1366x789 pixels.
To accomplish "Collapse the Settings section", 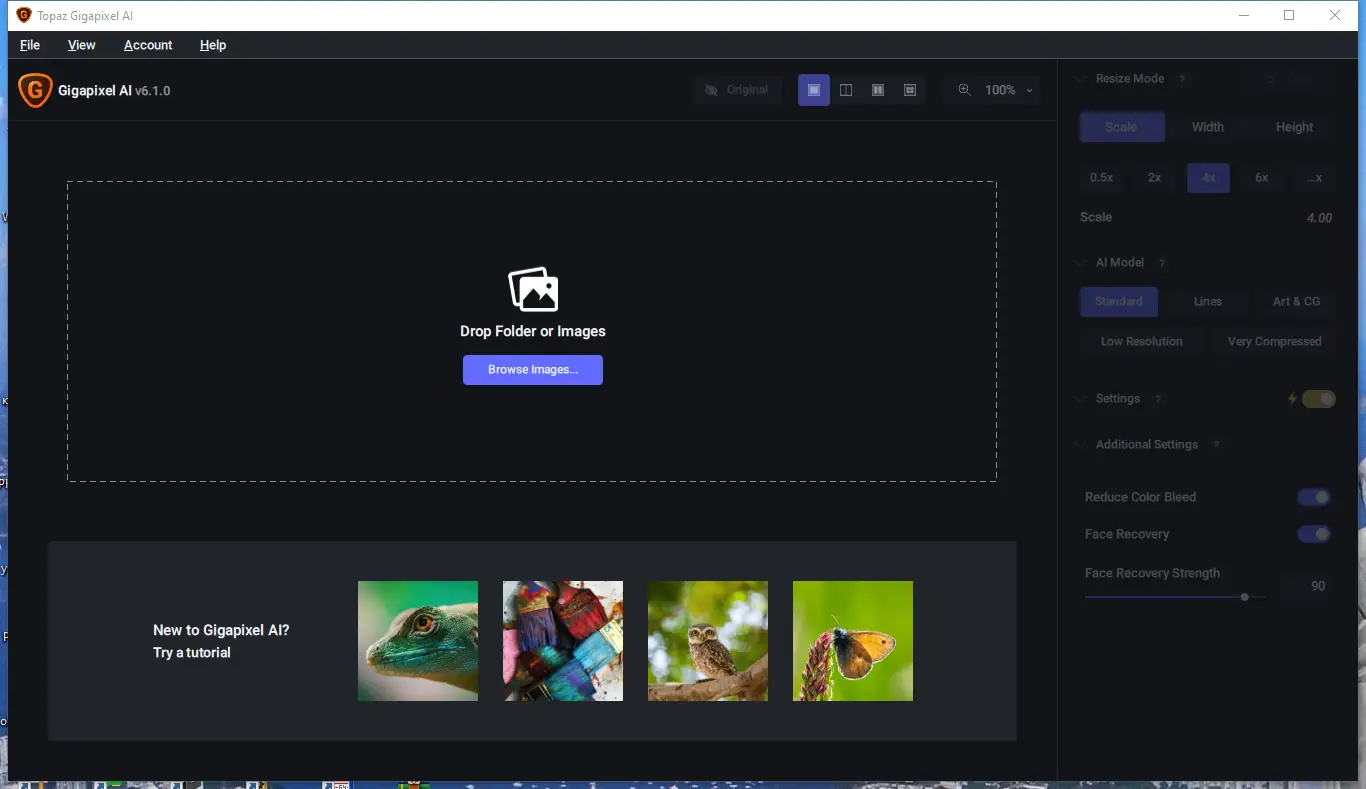I will 1079,399.
